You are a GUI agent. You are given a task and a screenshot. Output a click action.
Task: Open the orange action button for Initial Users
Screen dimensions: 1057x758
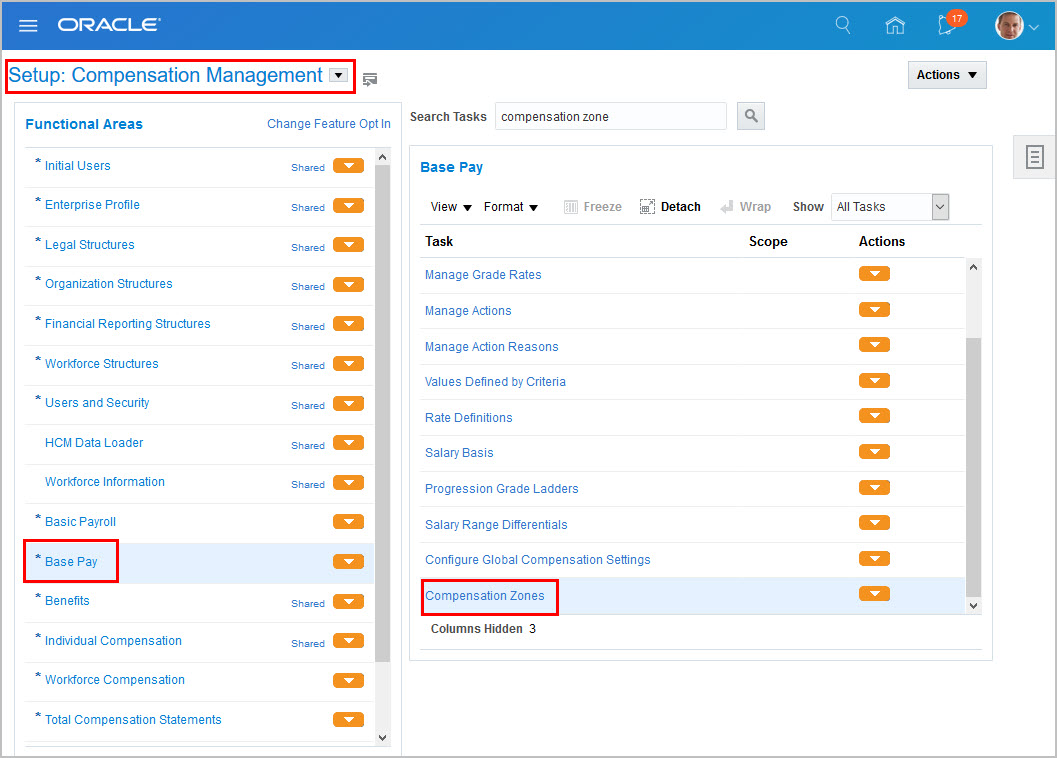click(x=349, y=166)
